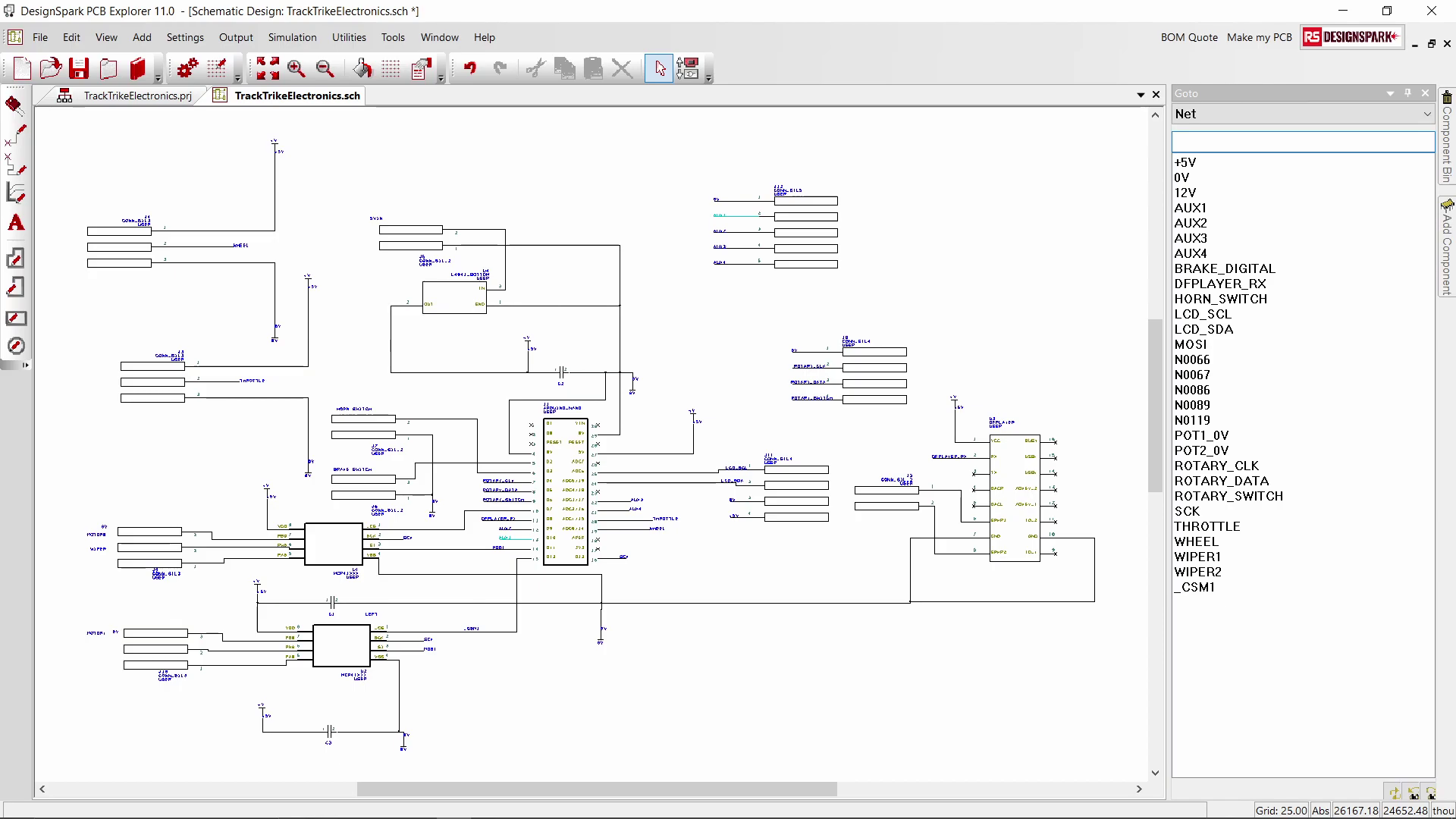Click the Fit to View arrows icon
Image resolution: width=1456 pixels, height=819 pixels.
pos(267,69)
